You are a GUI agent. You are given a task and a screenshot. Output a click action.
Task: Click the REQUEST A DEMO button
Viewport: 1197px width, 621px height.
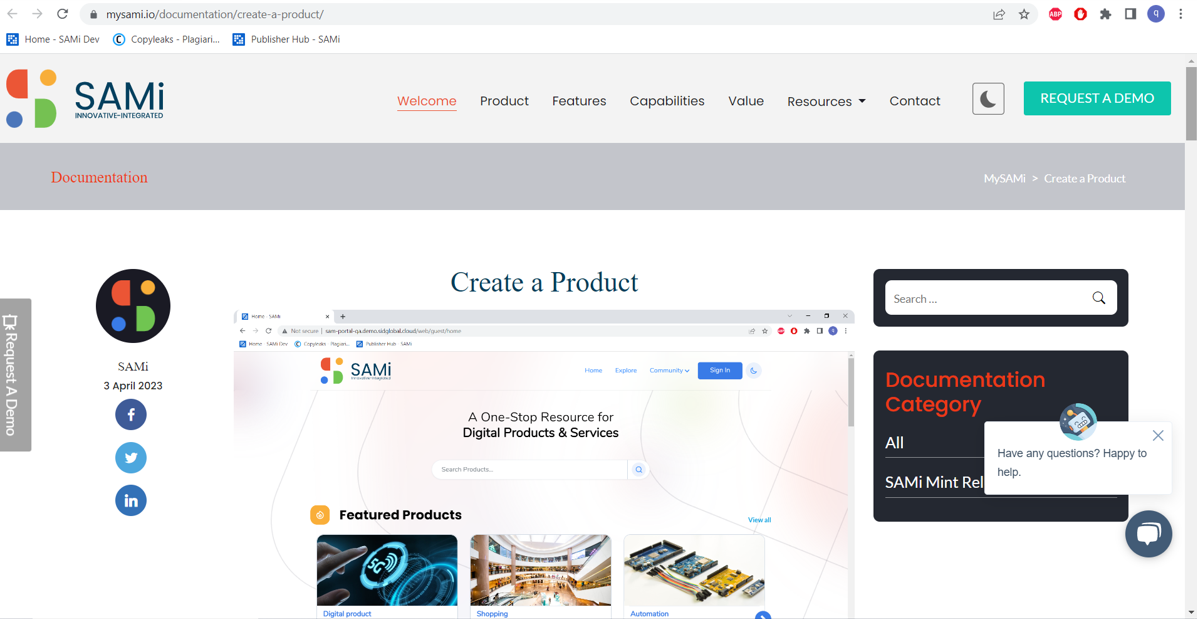pos(1097,99)
